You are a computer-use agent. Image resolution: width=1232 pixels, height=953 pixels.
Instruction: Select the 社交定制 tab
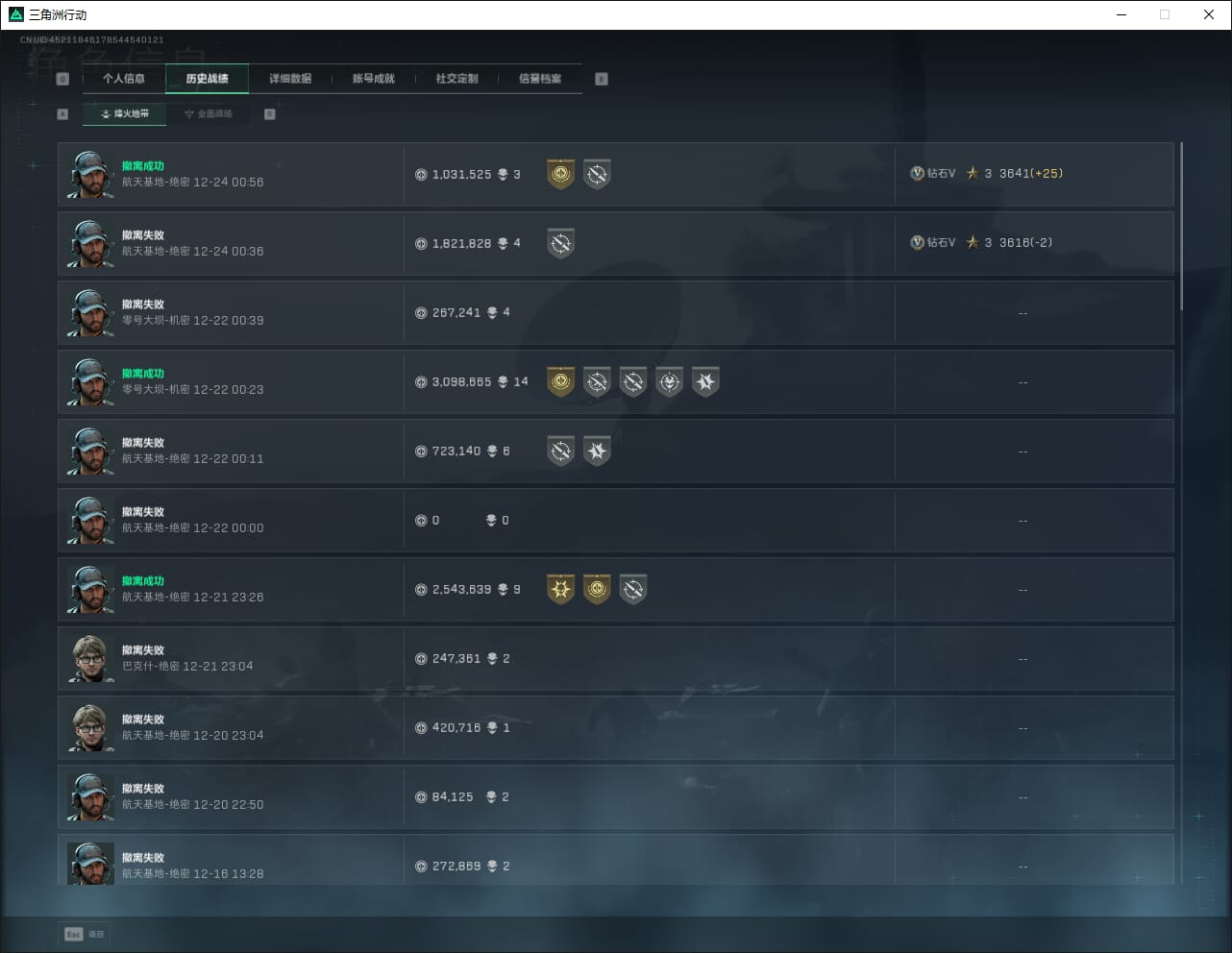click(x=456, y=79)
